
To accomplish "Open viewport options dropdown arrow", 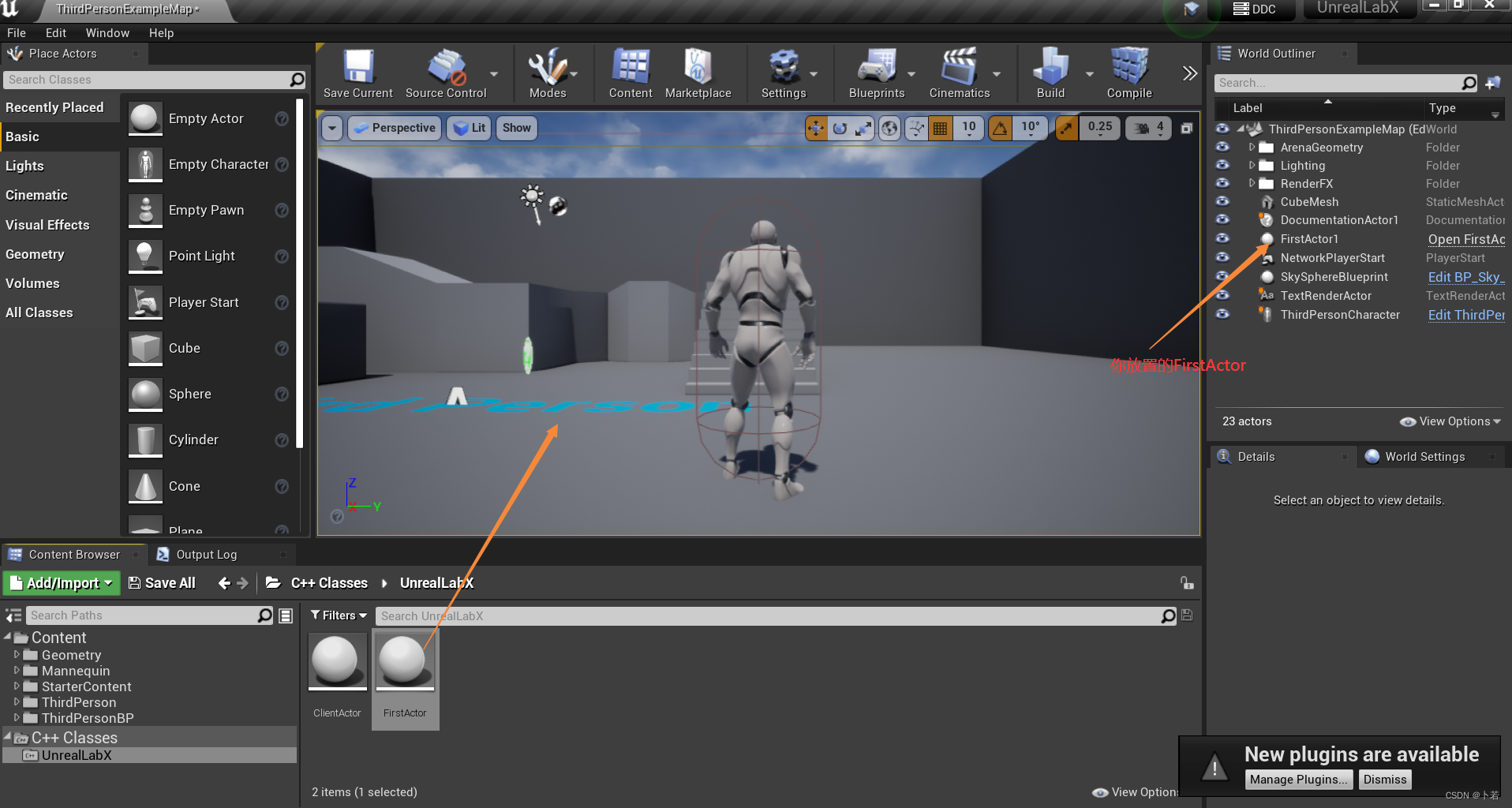I will pos(332,128).
